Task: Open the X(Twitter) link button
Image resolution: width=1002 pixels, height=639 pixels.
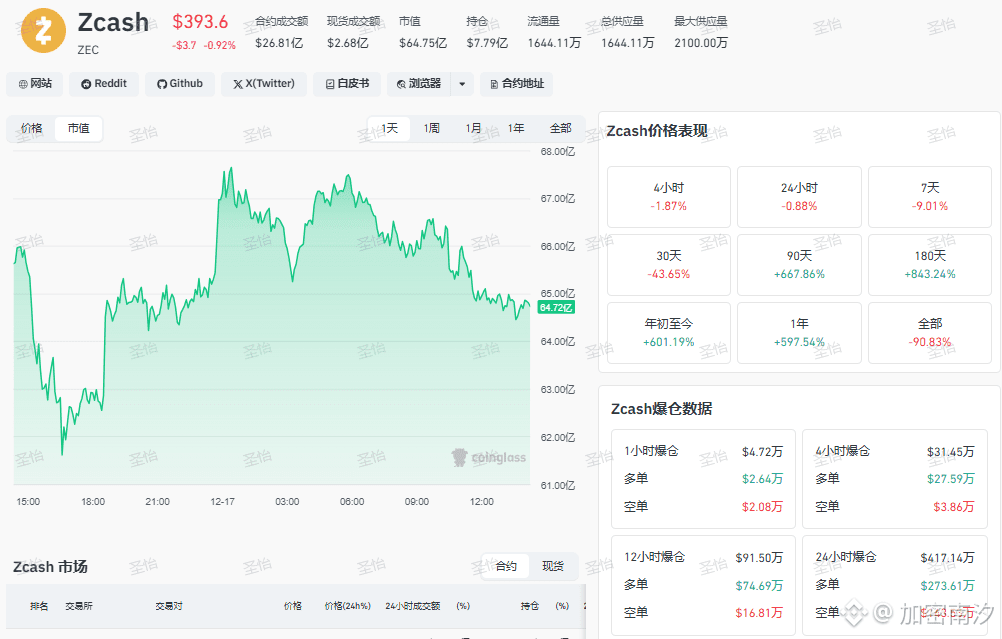Action: pyautogui.click(x=263, y=84)
